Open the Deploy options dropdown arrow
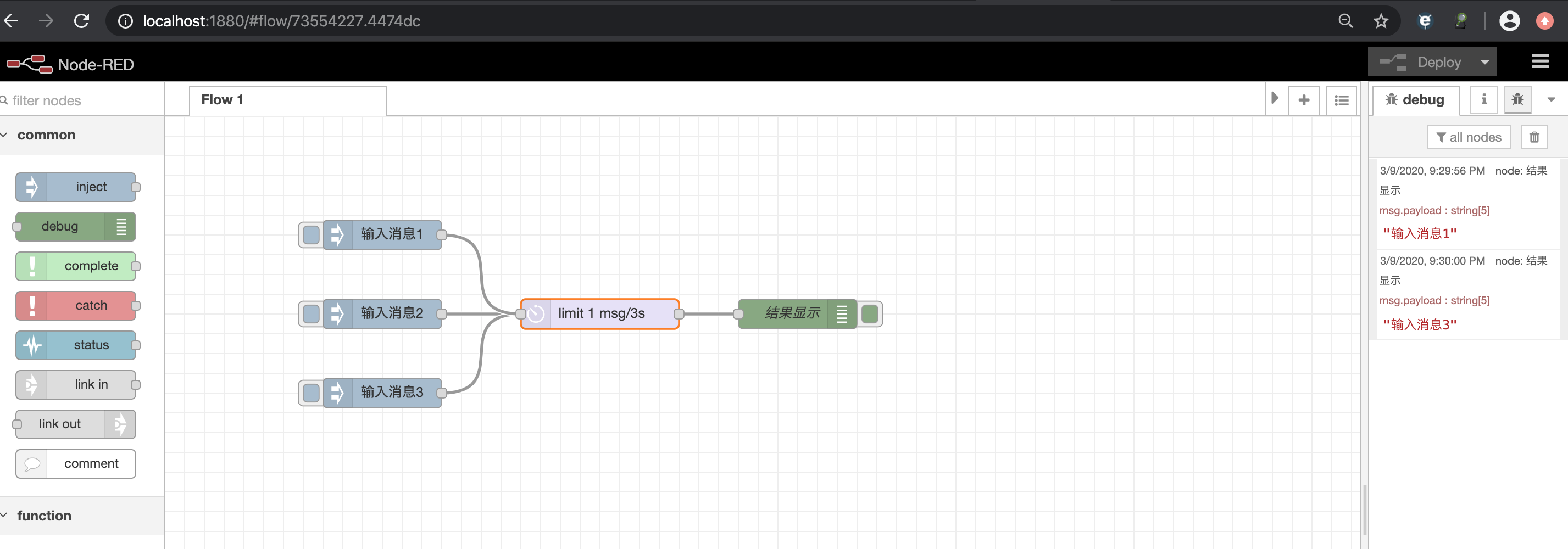 (1484, 62)
